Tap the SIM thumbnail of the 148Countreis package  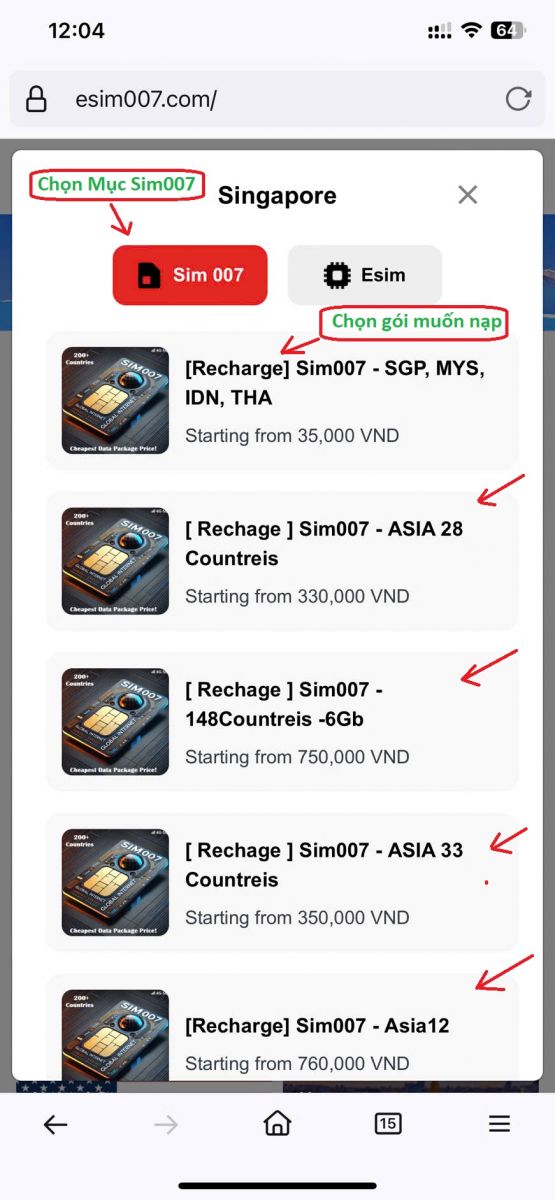click(115, 722)
